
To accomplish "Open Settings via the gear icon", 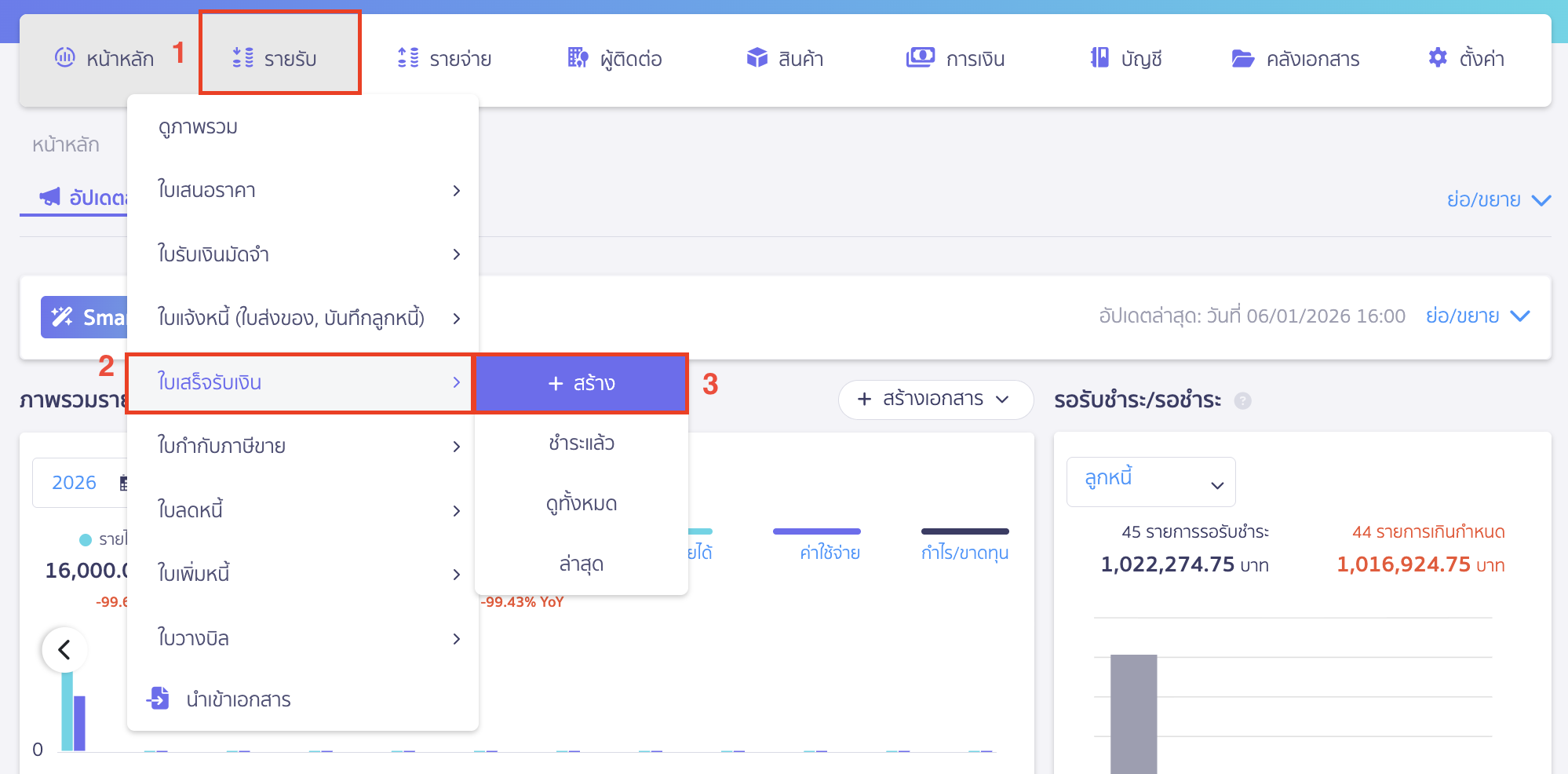I will click(1438, 57).
